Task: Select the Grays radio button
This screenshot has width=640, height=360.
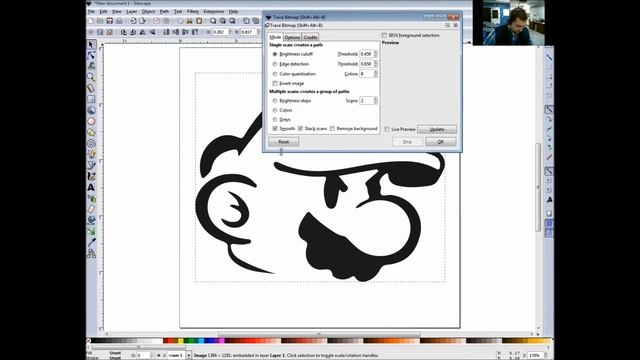Action: pyautogui.click(x=275, y=120)
